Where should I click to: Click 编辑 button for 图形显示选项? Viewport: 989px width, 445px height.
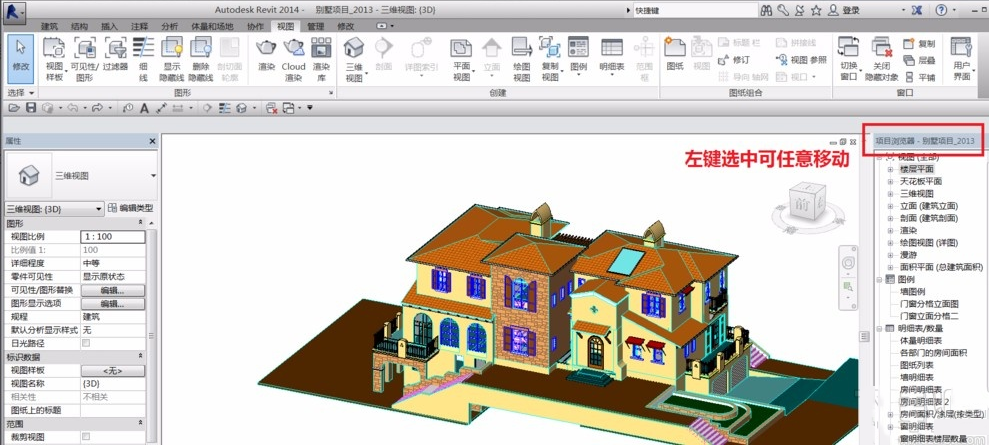coord(113,303)
